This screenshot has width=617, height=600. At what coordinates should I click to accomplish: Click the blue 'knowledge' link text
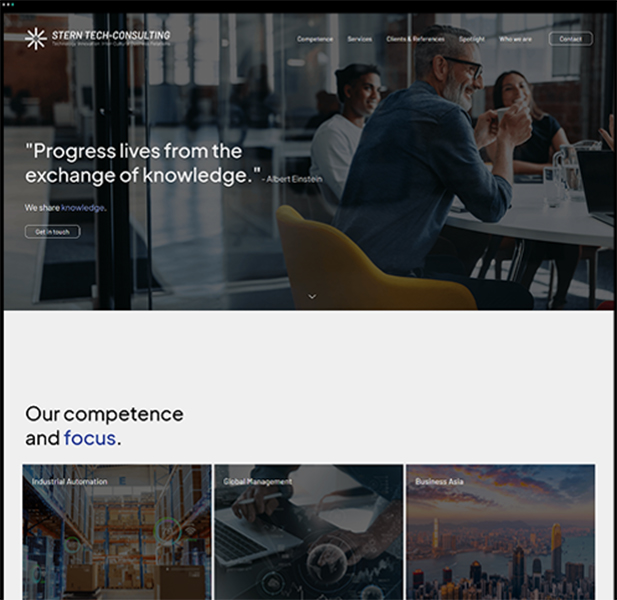point(83,208)
